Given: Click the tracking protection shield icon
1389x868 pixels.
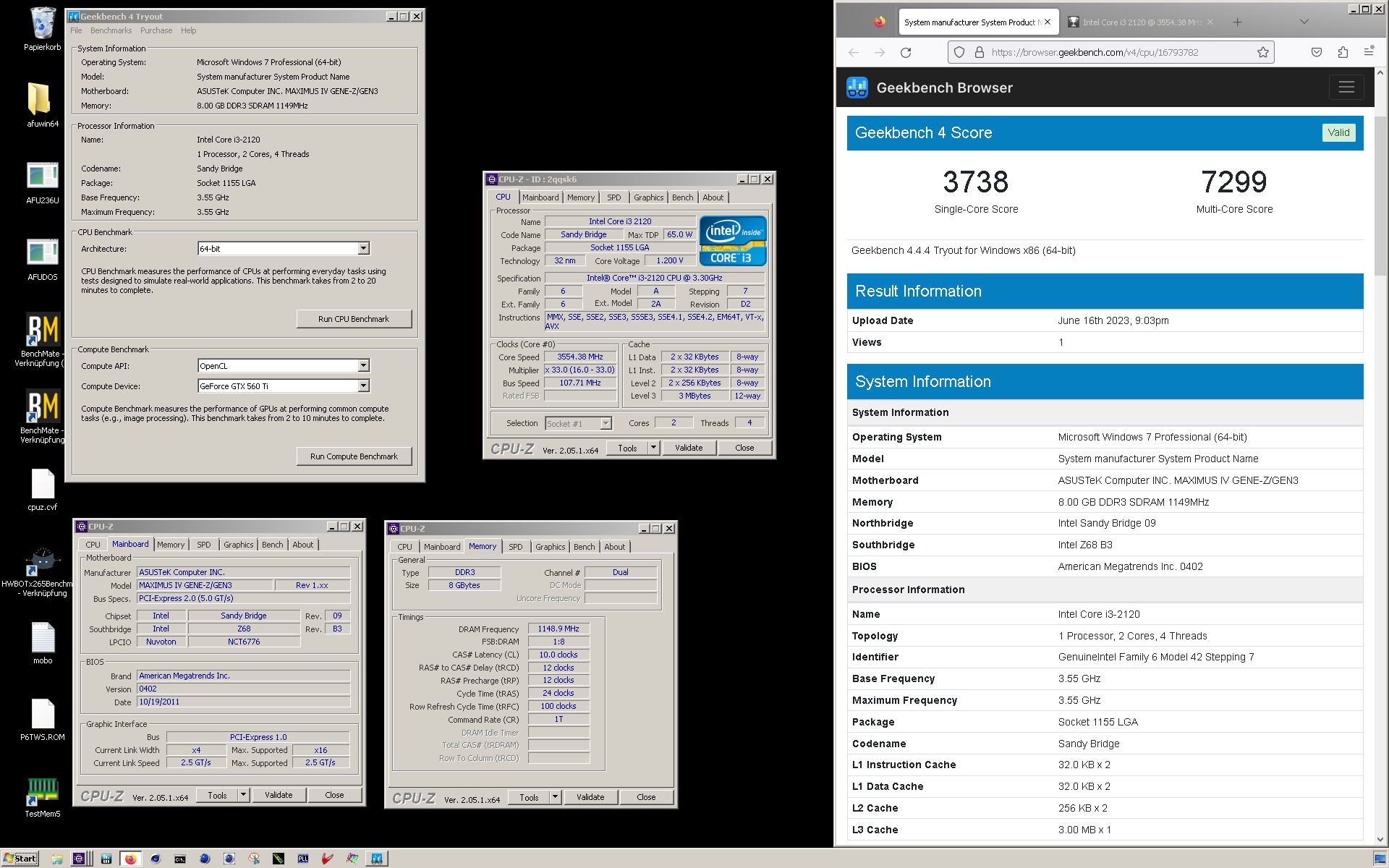Looking at the screenshot, I should tap(959, 52).
